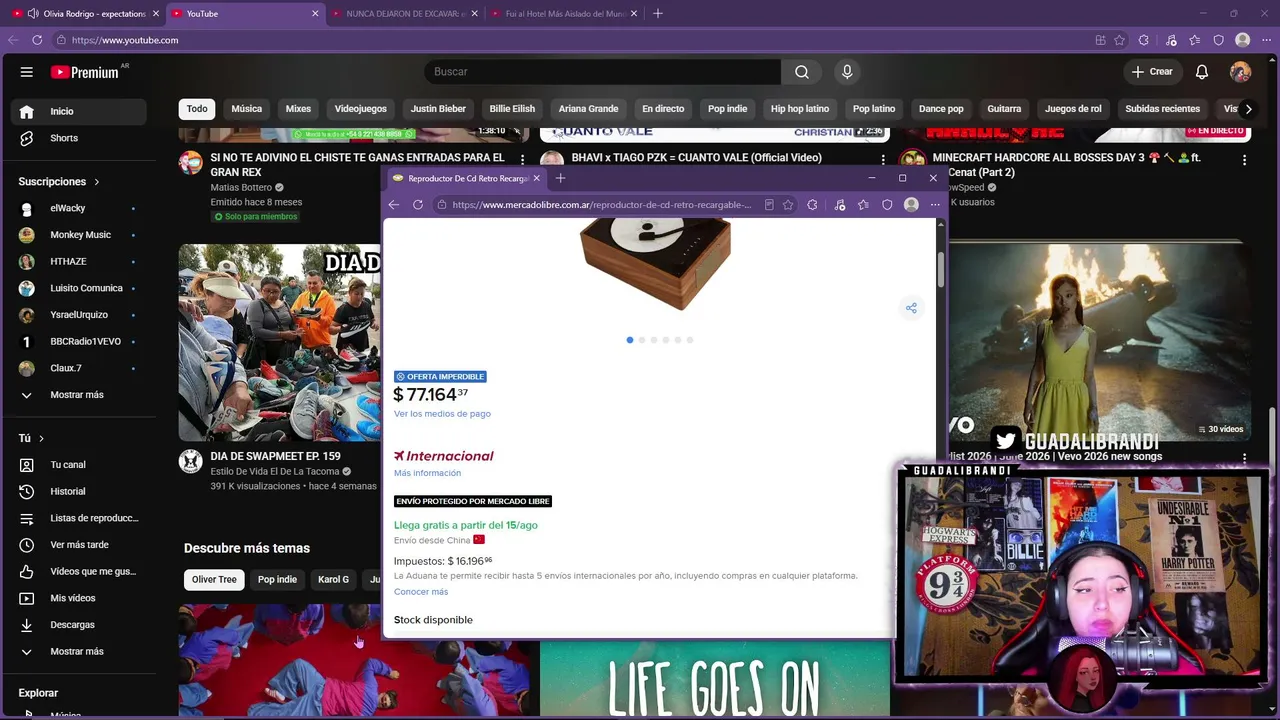Show more subscriptions under Claux.7
The height and width of the screenshot is (720, 1280).
click(77, 395)
